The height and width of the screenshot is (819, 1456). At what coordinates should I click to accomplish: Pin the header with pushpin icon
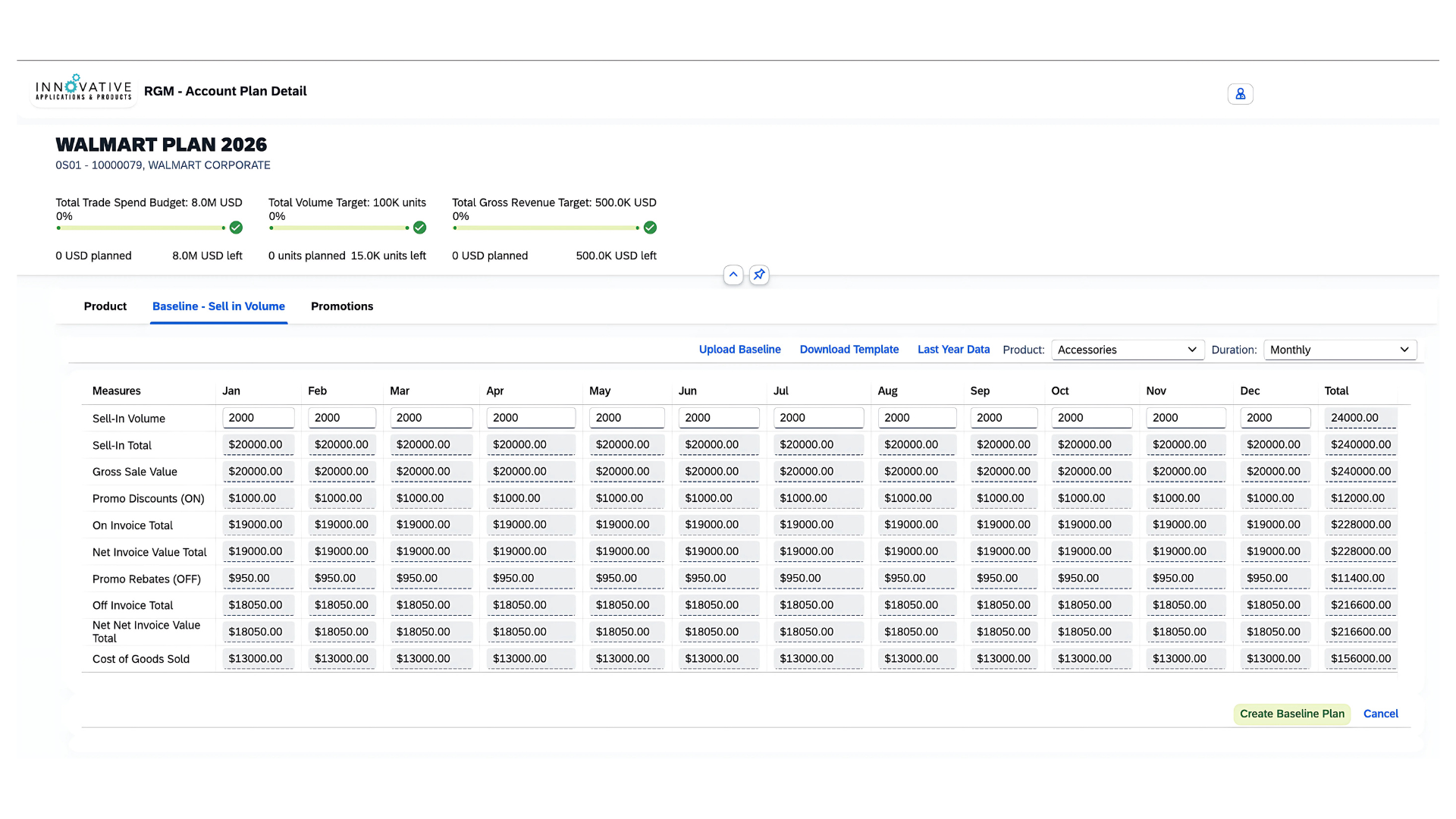click(759, 275)
